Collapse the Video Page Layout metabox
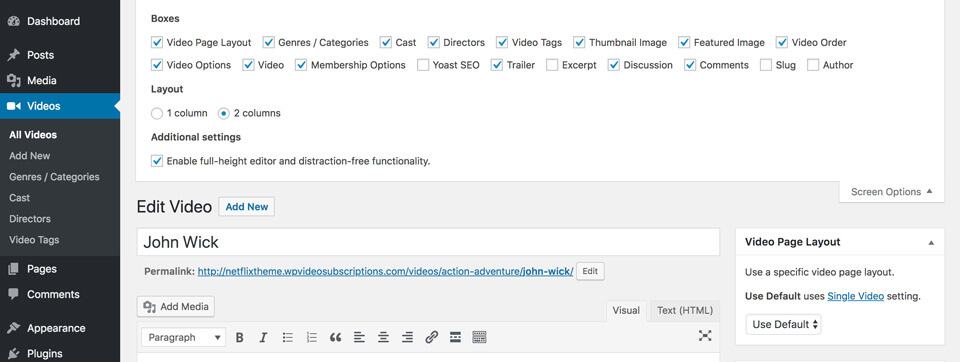 (x=931, y=243)
